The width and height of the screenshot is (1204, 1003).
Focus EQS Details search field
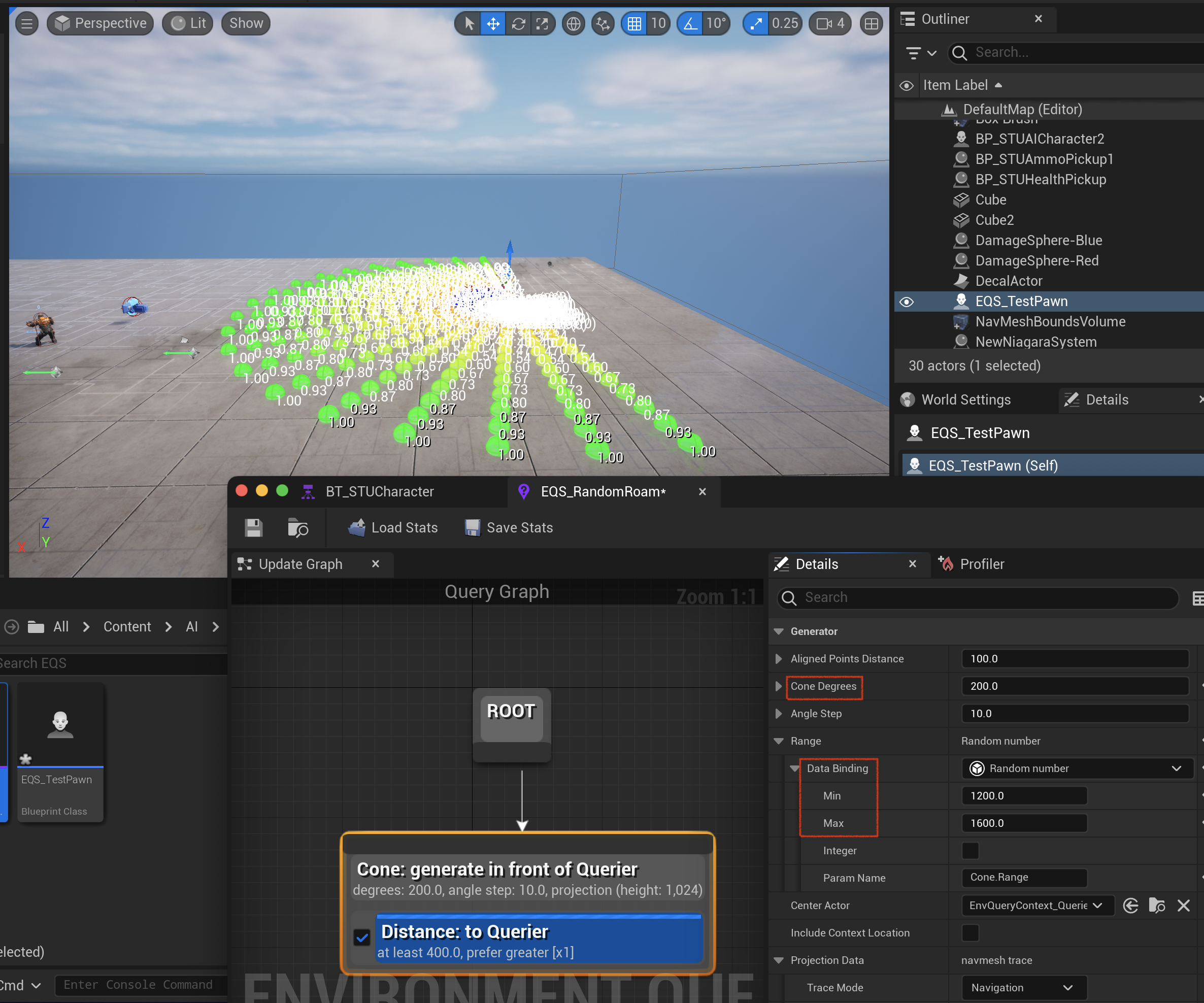click(978, 597)
